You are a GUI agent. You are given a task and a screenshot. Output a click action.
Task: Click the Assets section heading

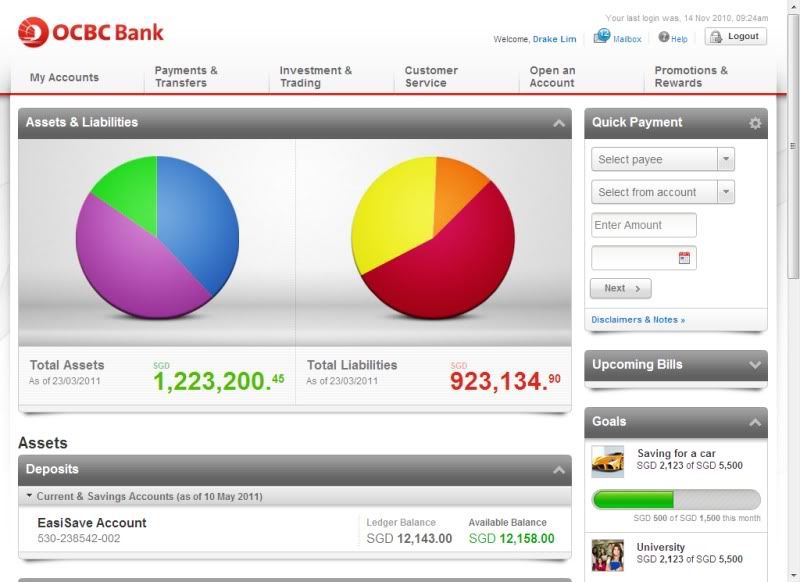point(43,443)
